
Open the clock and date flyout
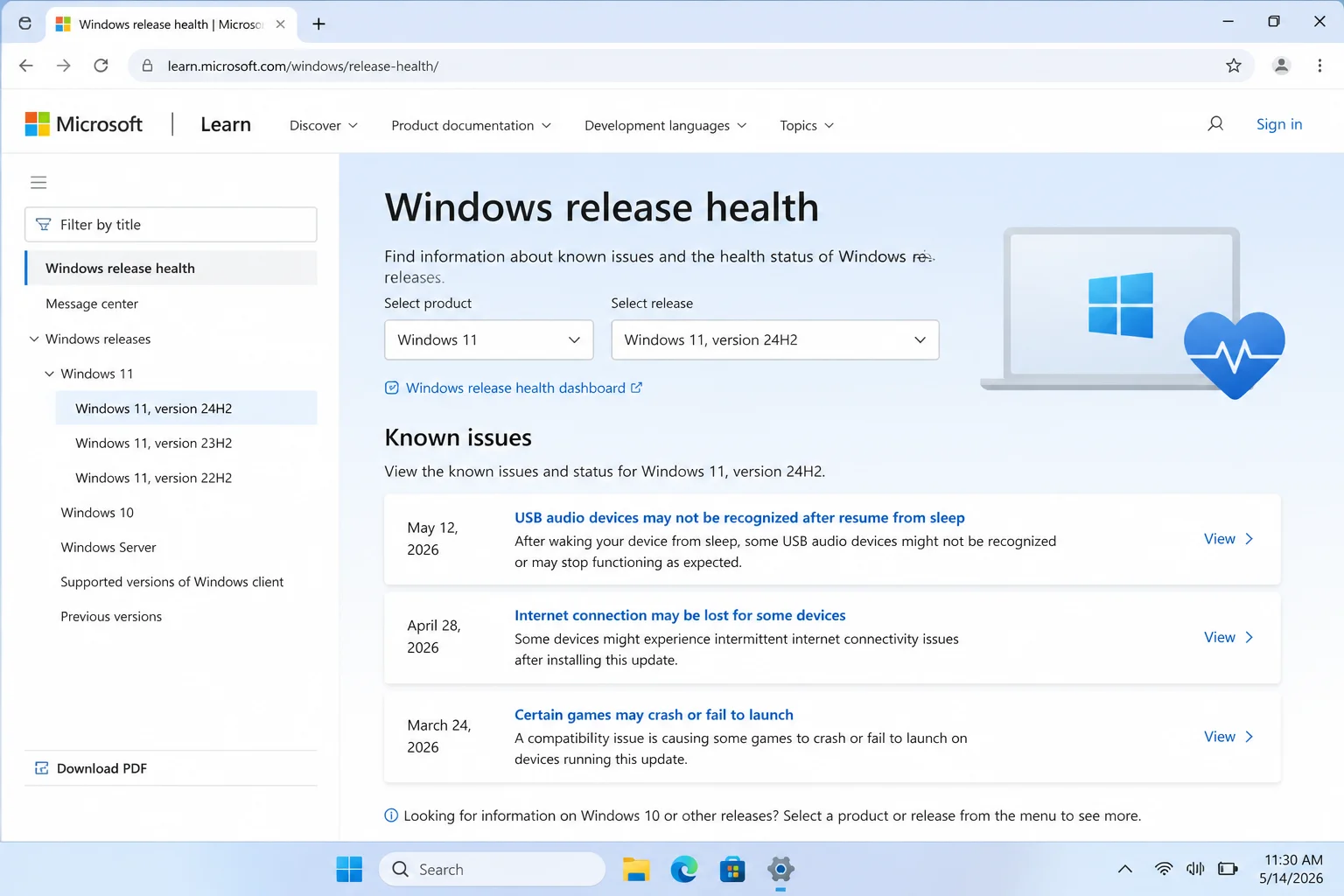click(1291, 869)
